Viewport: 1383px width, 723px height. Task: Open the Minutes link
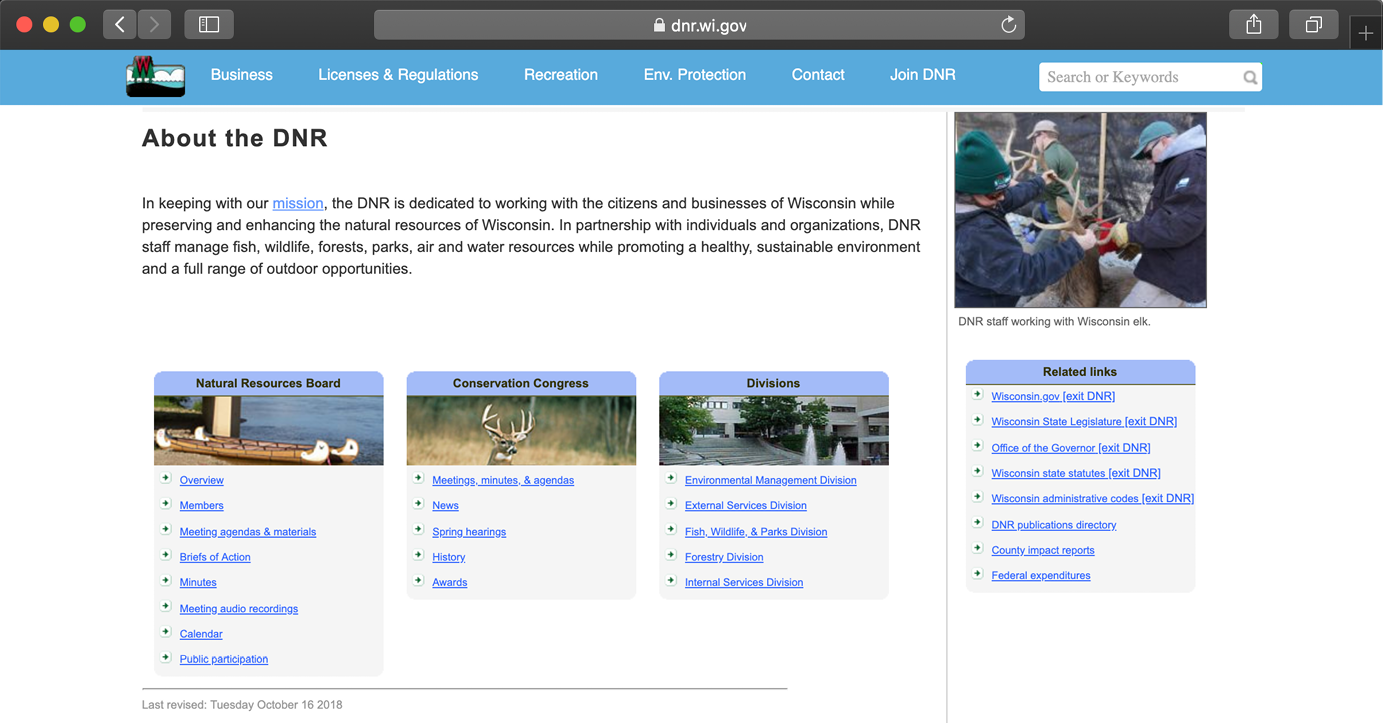click(198, 582)
